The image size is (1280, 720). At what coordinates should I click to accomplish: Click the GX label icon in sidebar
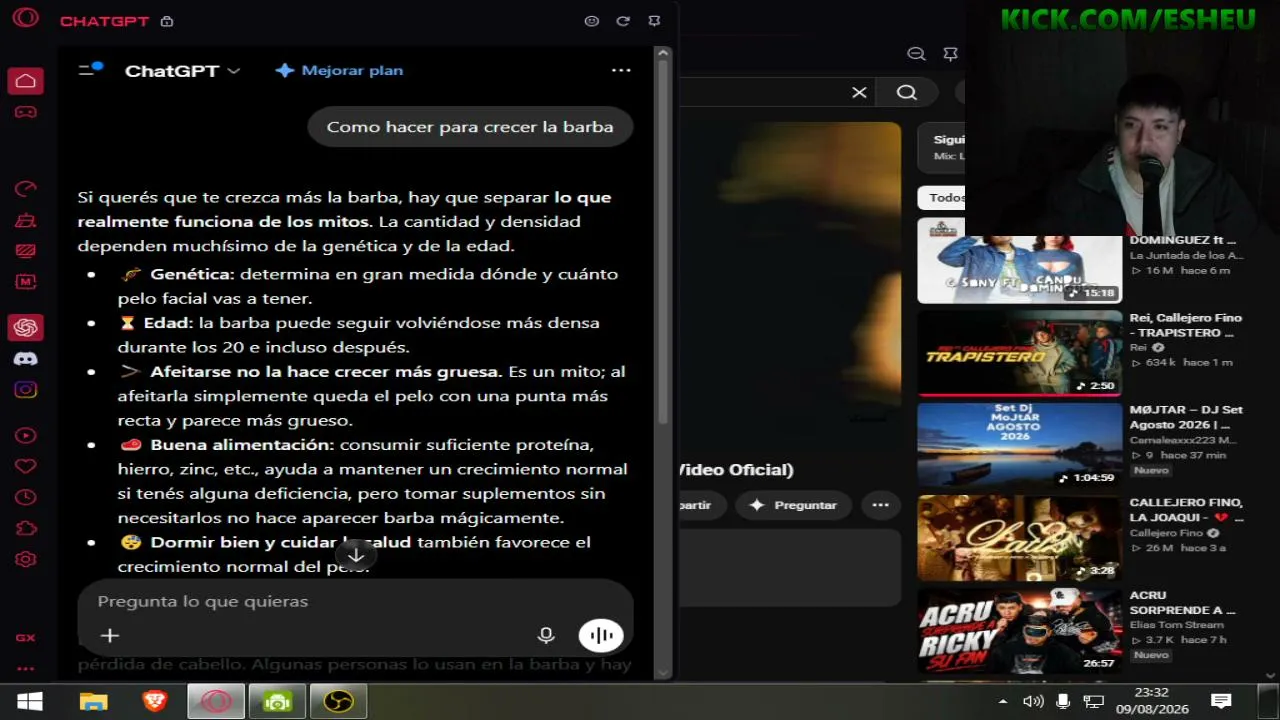25,638
